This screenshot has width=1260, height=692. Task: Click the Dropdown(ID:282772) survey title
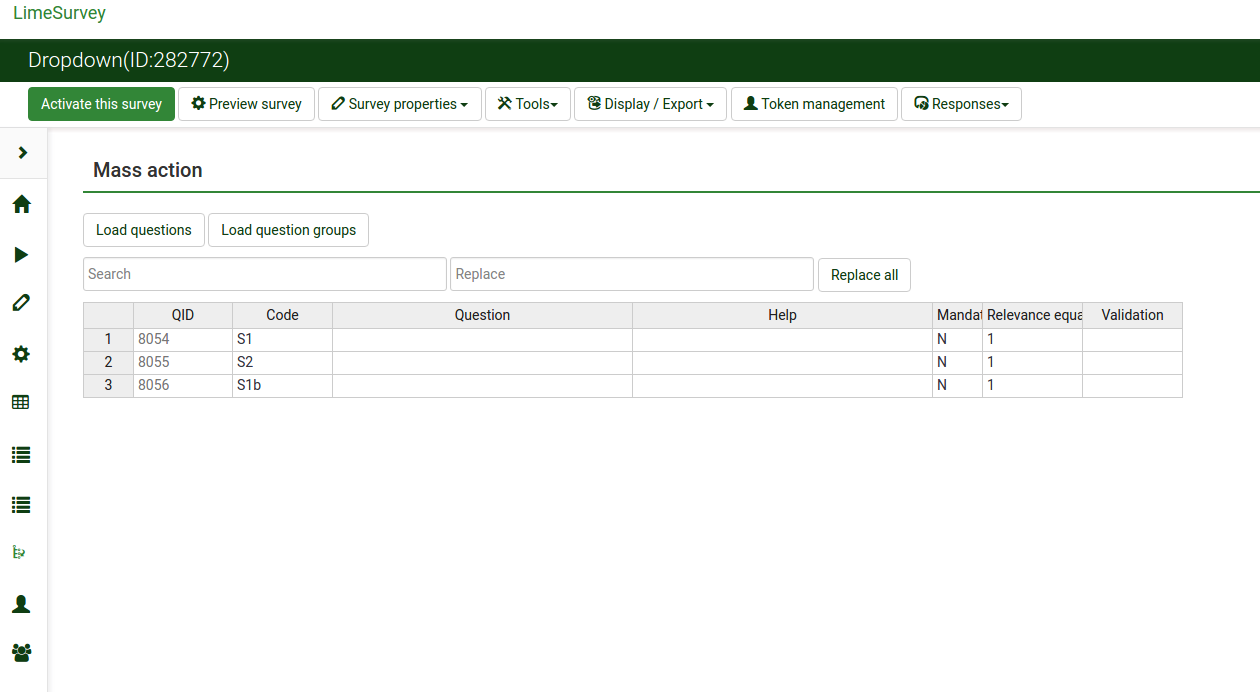129,60
